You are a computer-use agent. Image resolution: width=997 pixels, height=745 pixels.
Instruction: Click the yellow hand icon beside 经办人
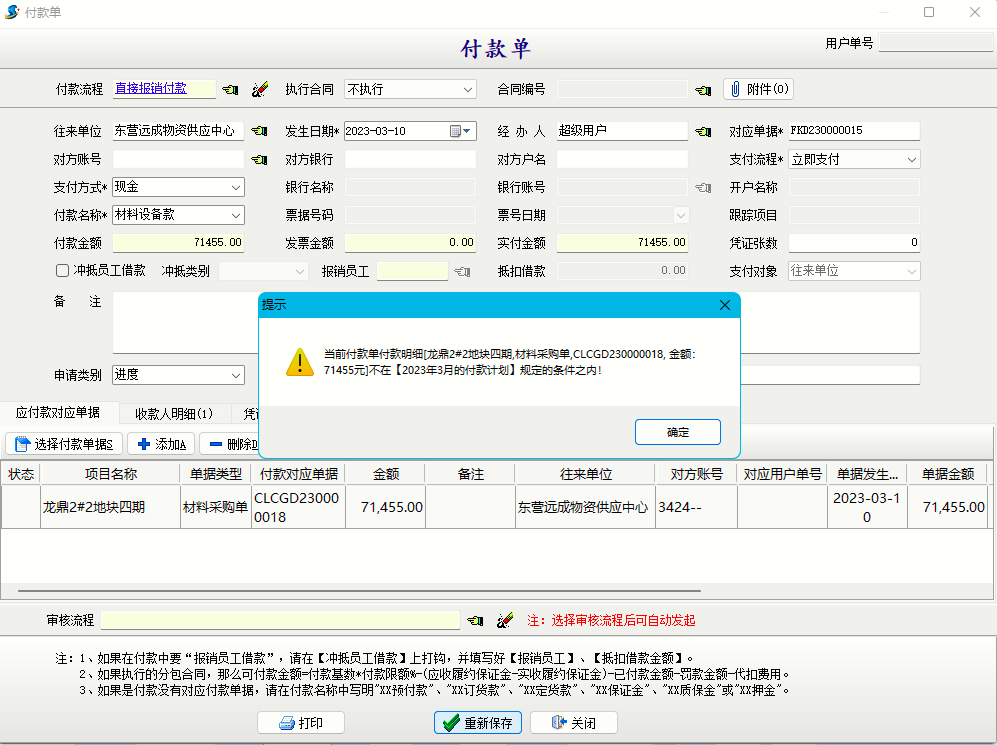coord(703,131)
